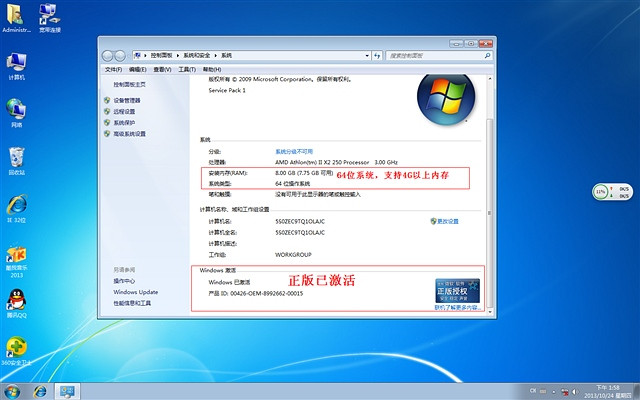Click the 64 位操作系统 value
This screenshot has height=400, width=640.
(x=292, y=184)
